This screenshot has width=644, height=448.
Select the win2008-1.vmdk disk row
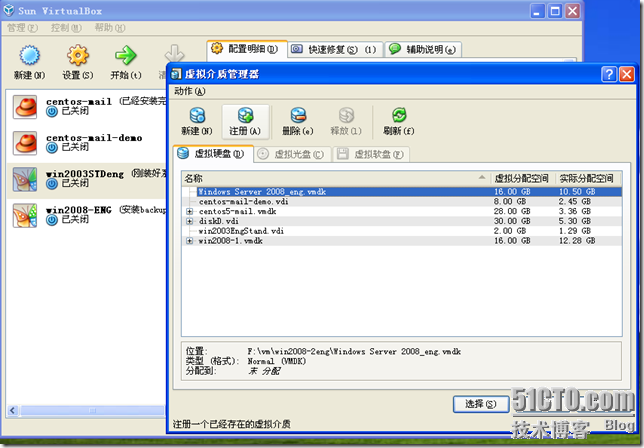[x=402, y=241]
